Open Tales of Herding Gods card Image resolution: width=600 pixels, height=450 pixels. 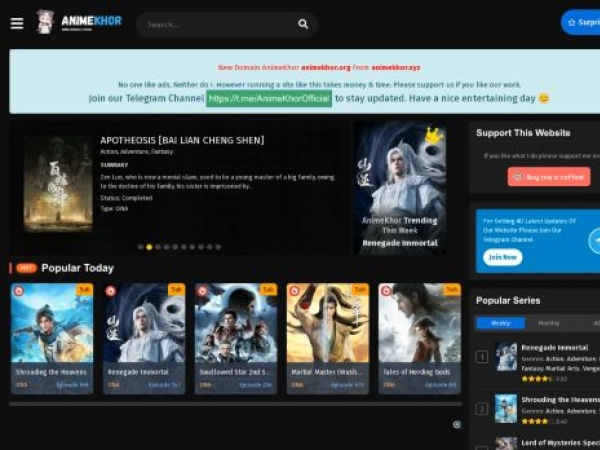tap(420, 339)
